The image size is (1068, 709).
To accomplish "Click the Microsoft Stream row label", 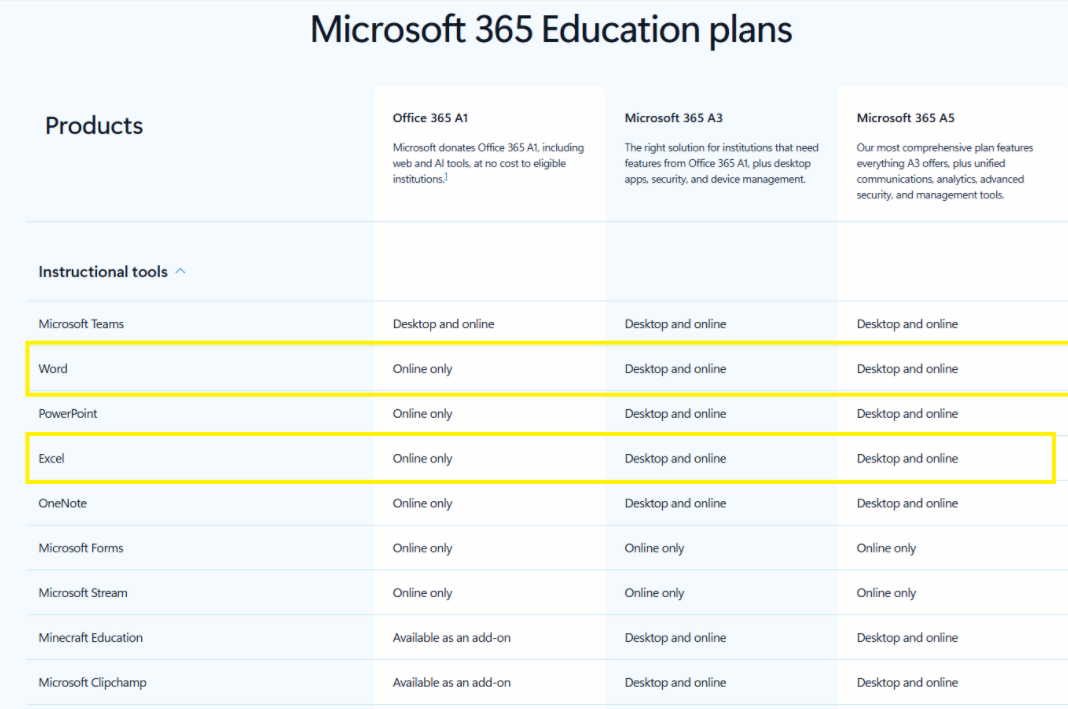I will (x=82, y=593).
